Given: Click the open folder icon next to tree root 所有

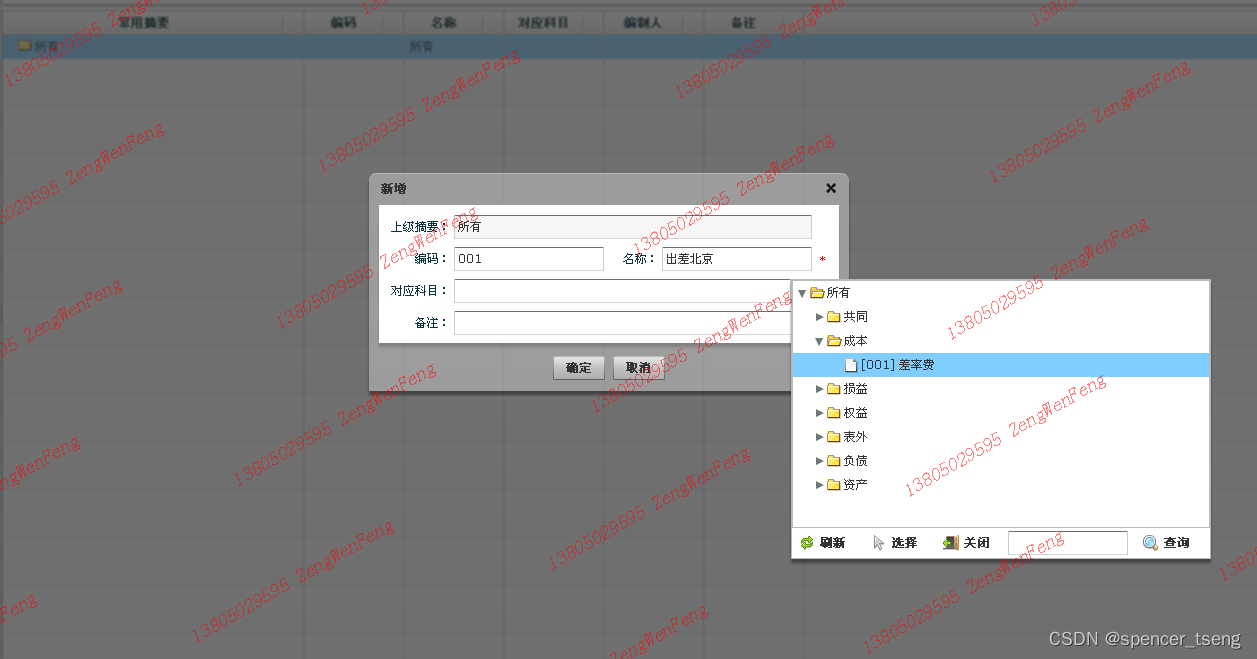Looking at the screenshot, I should 817,293.
